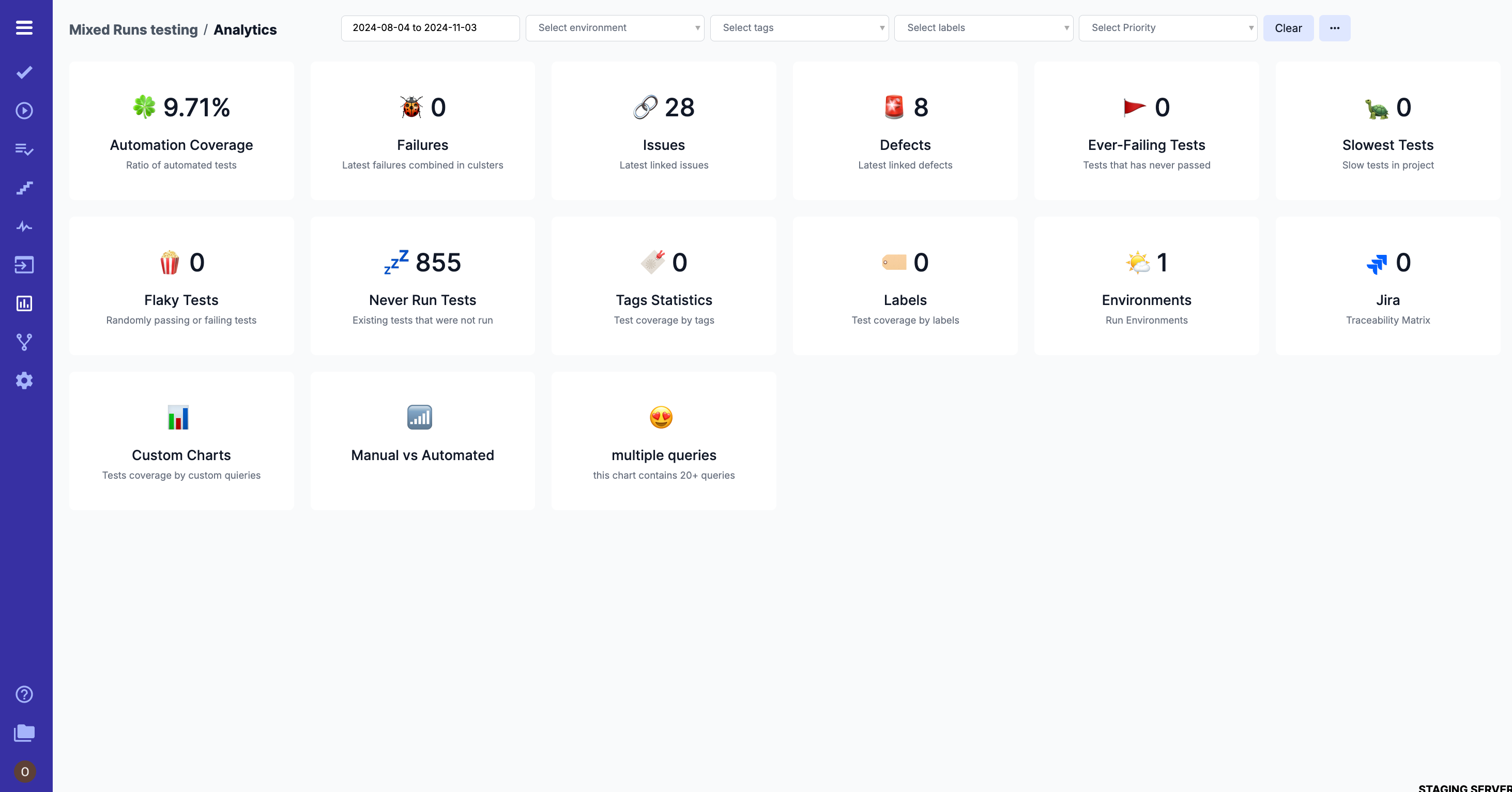Open the Test Cases checkmark icon
The width and height of the screenshot is (1512, 792).
click(x=24, y=72)
